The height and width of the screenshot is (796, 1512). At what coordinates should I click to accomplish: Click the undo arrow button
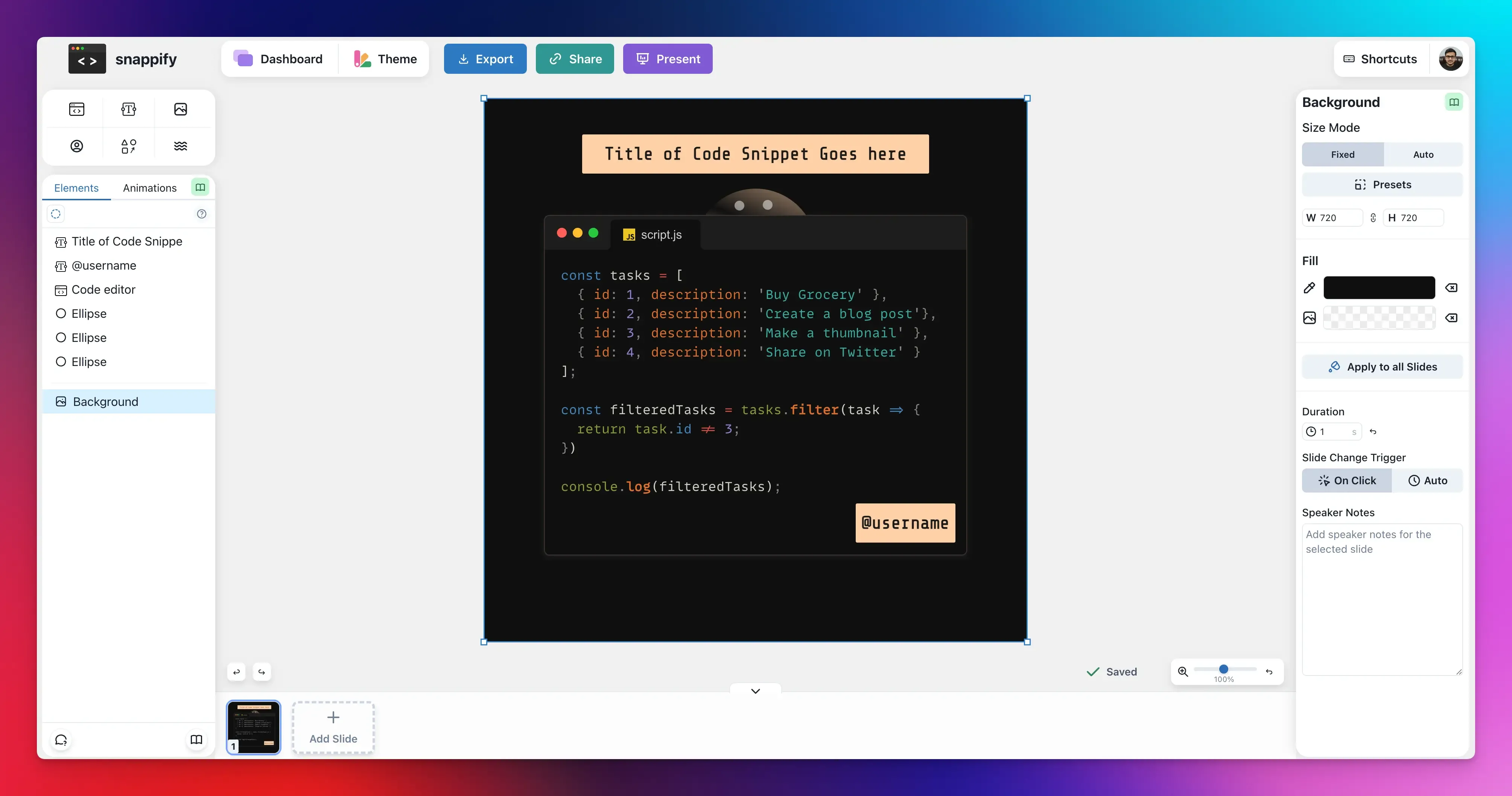pos(237,671)
